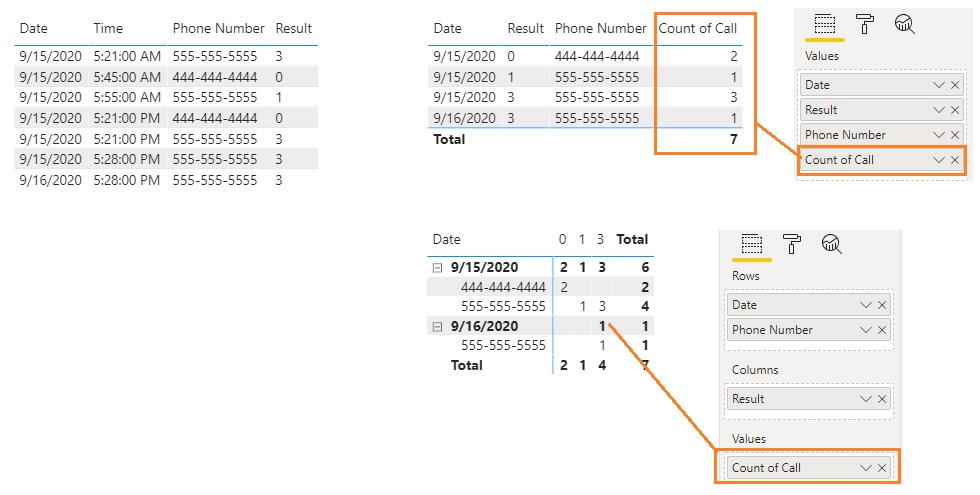The width and height of the screenshot is (980, 495).
Task: Select 444-444-4444 row in summary table
Action: [585, 56]
